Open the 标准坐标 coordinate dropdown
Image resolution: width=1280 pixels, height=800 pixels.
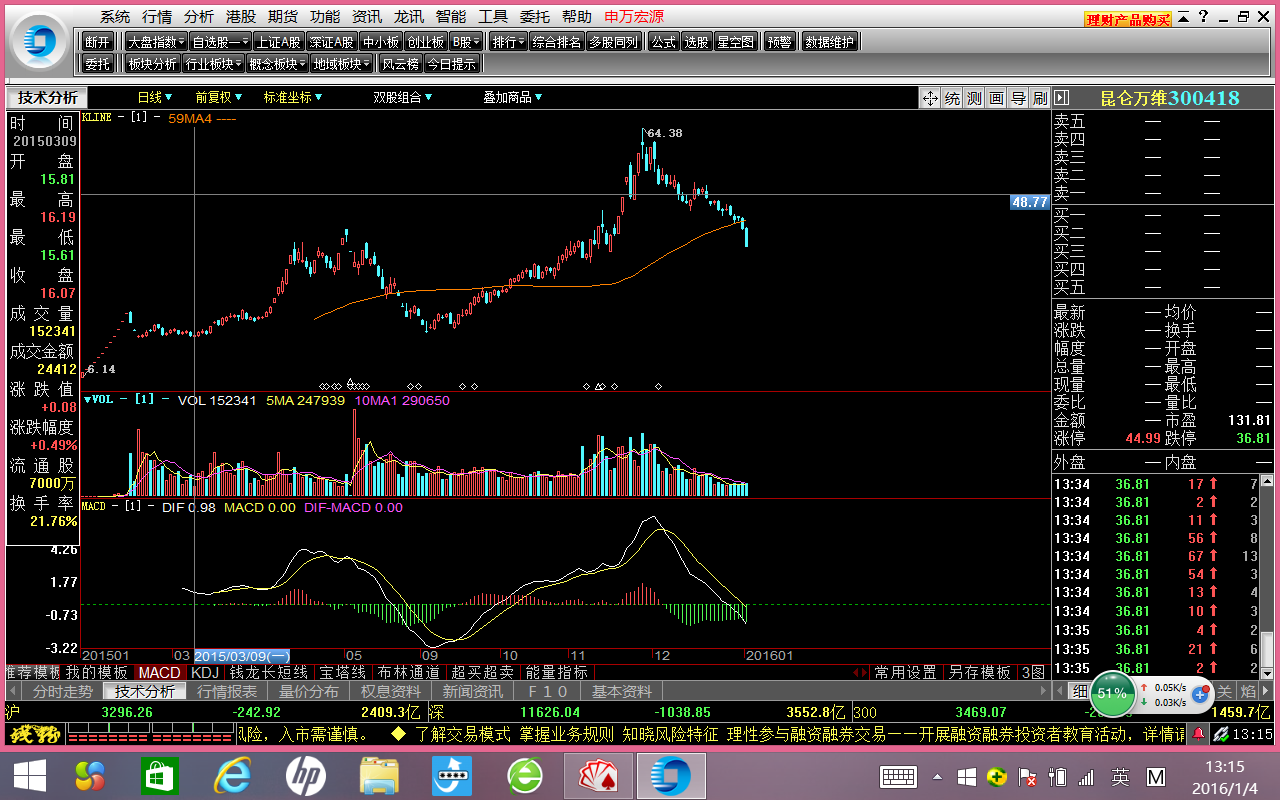pos(293,97)
